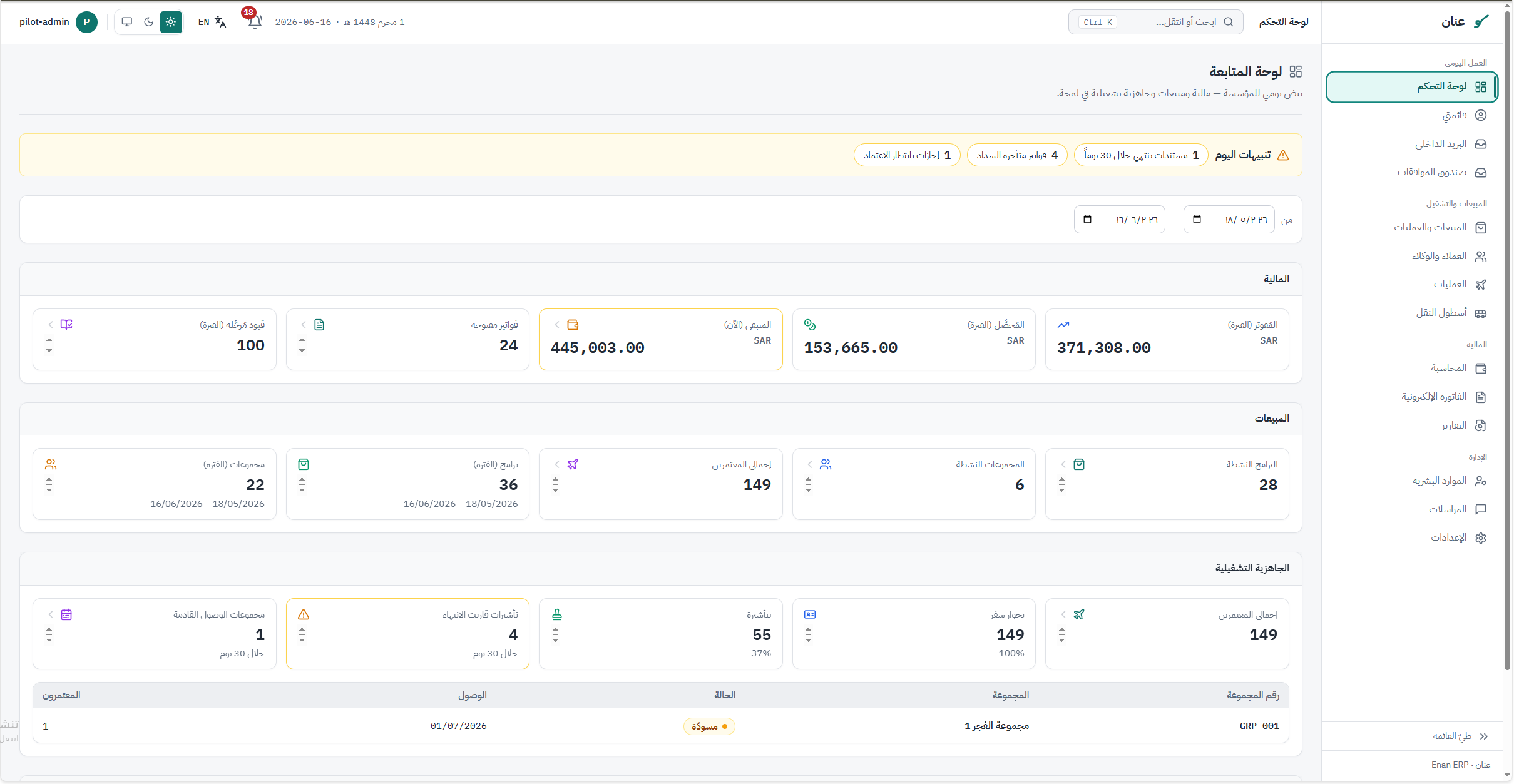Click warning icon on تأشيرات قاربت الانتهاء card
Viewport: 1514px width, 784px height.
point(304,614)
